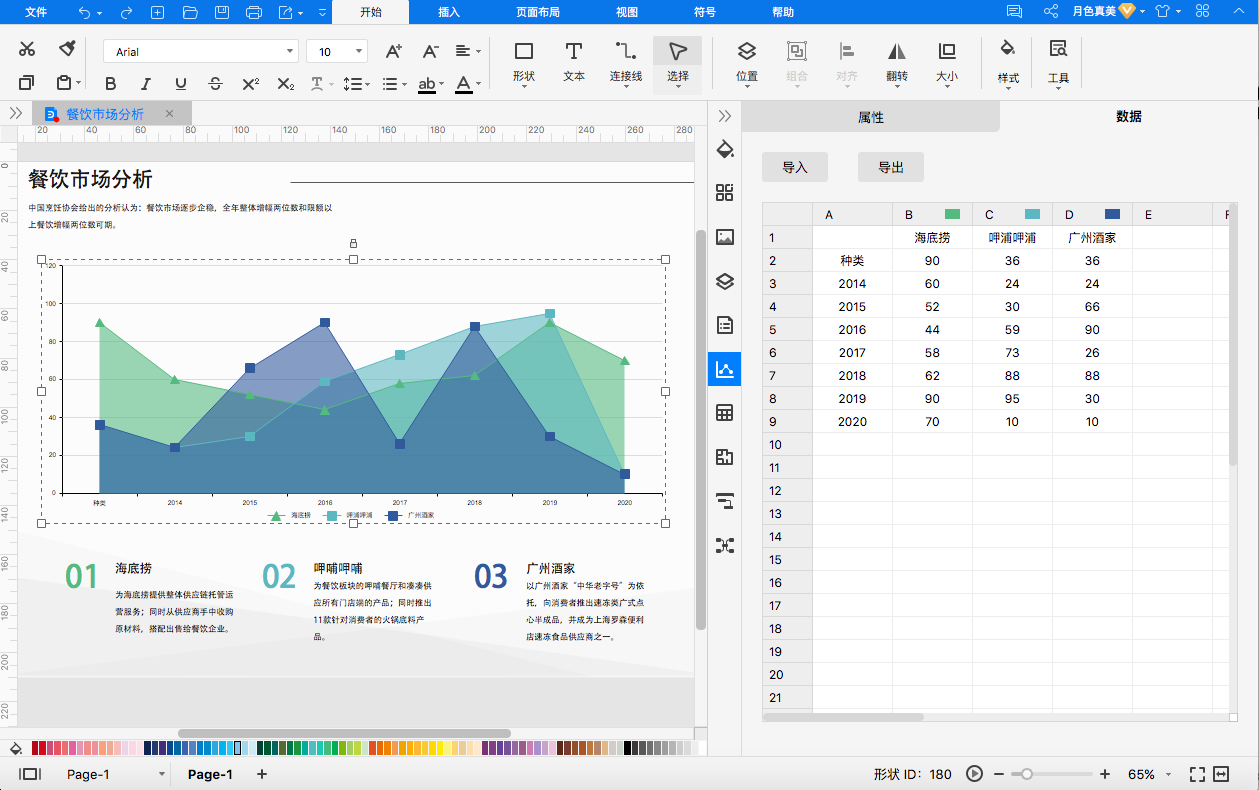
Task: Click the dark blue series swatch in column D
Action: click(x=1112, y=214)
